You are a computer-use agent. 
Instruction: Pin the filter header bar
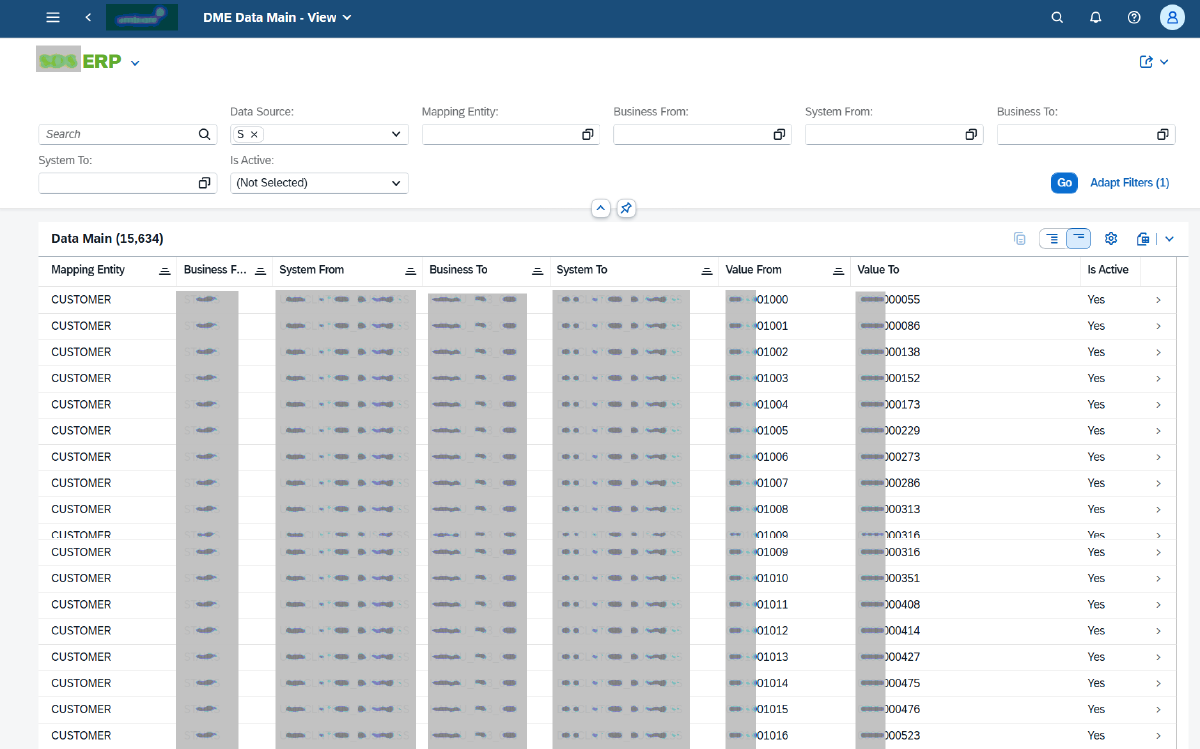[x=626, y=208]
